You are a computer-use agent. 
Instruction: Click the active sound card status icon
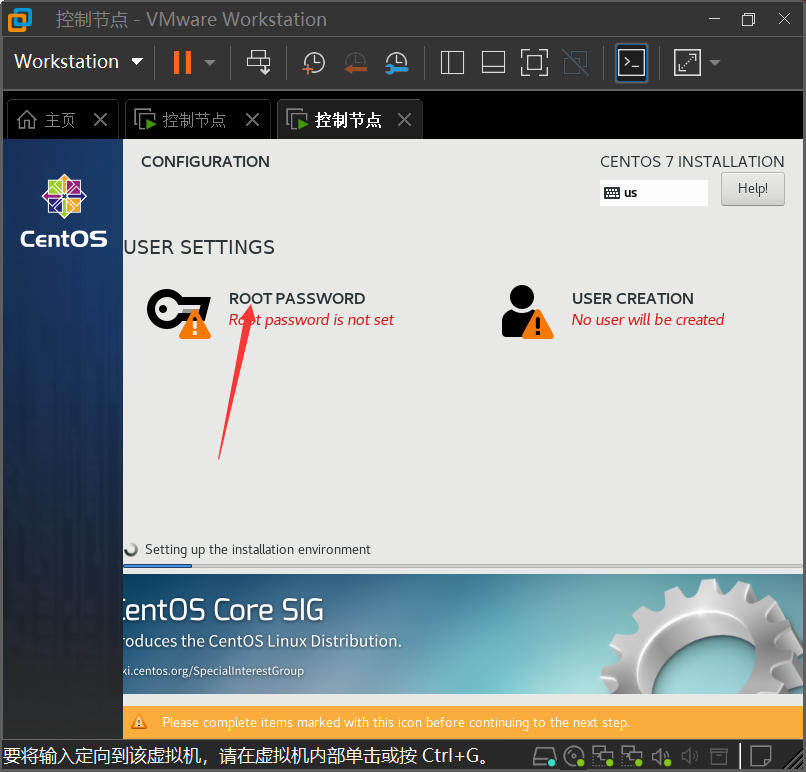coord(661,756)
